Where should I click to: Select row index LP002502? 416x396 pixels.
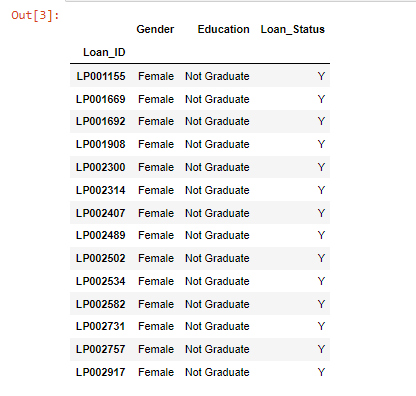click(x=101, y=258)
